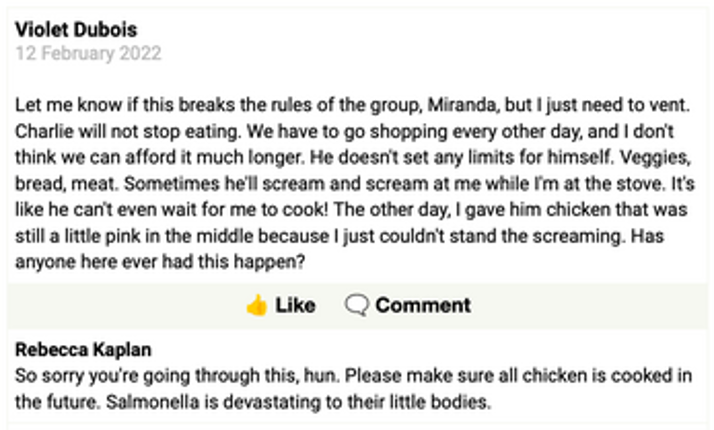Open Violet Dubois's profile name
The image size is (714, 430).
[76, 29]
